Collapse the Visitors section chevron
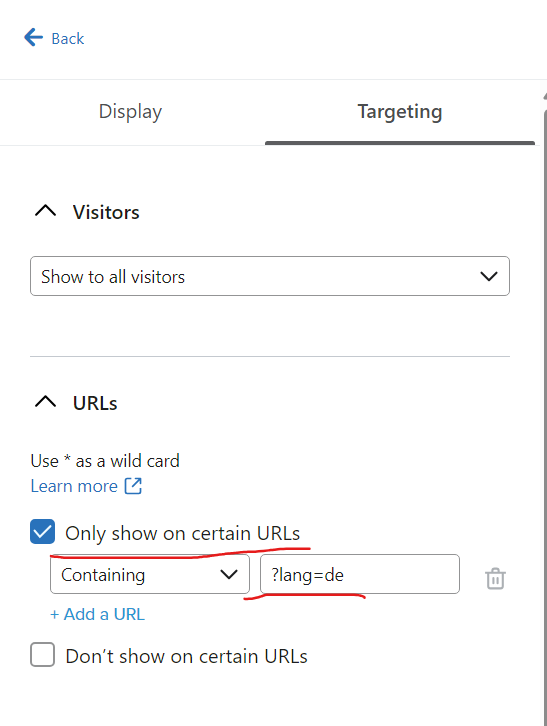Viewport: 547px width, 726px height. coord(45,212)
